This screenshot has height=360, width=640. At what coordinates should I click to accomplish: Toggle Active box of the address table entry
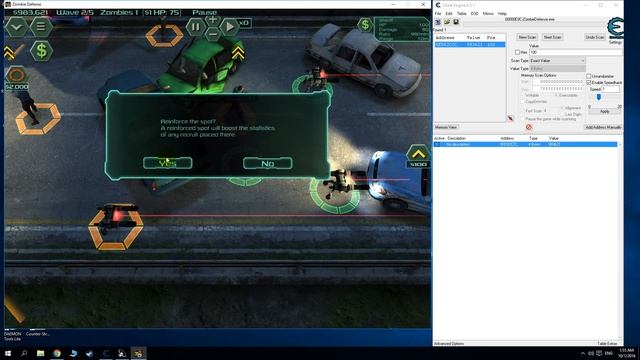437,144
